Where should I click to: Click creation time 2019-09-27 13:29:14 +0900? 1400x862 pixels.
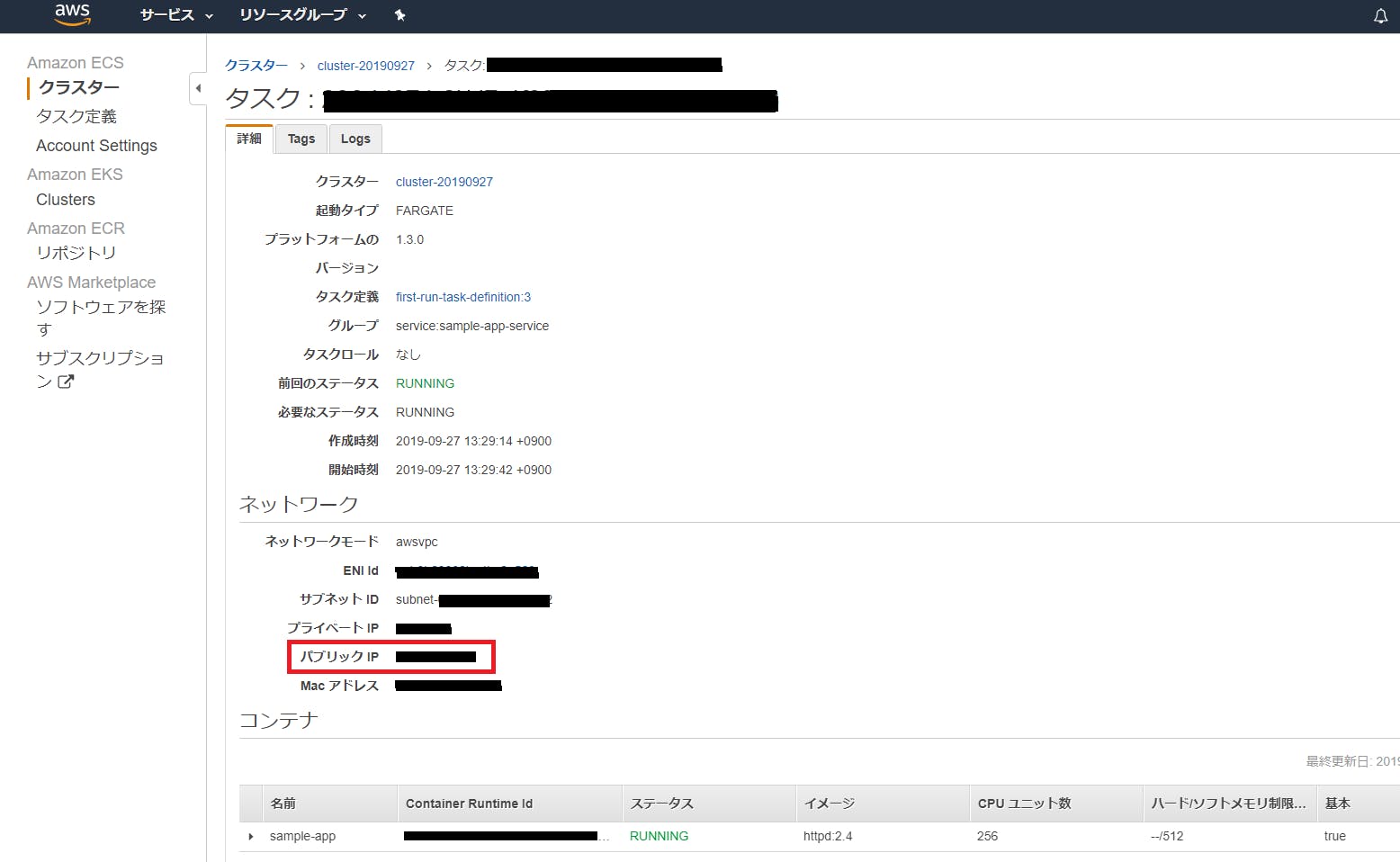473,441
